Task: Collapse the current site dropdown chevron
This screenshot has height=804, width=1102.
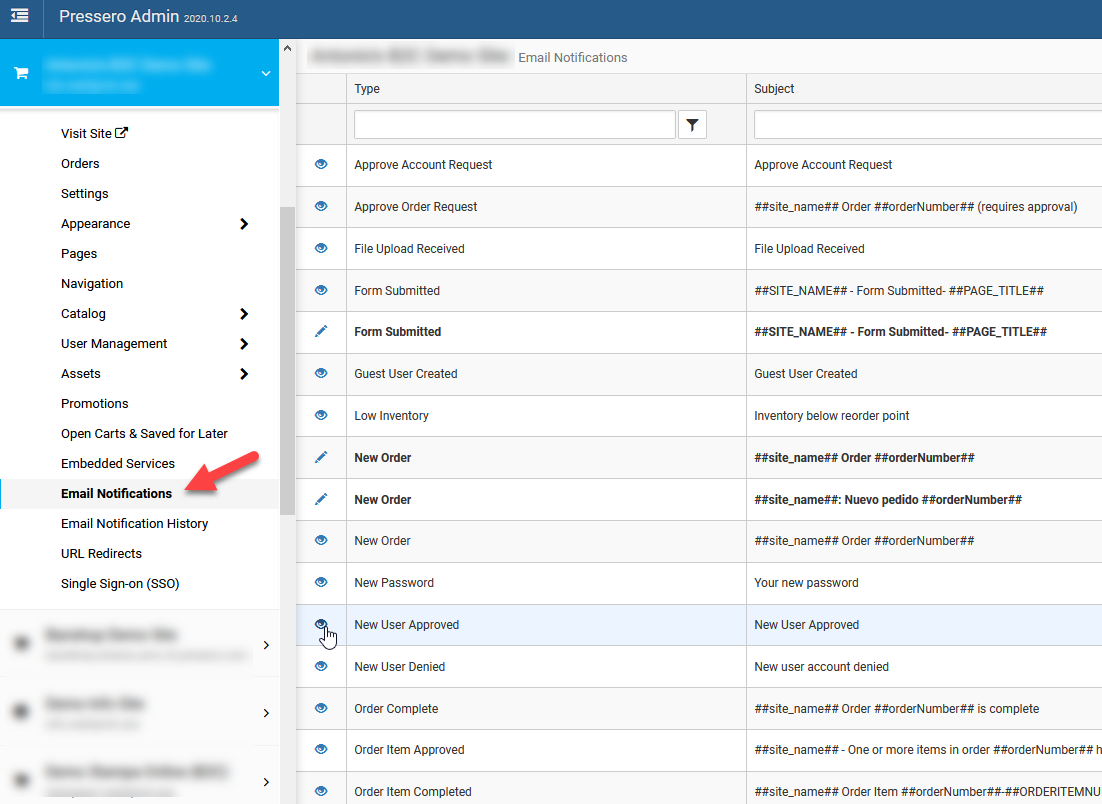Action: point(265,73)
